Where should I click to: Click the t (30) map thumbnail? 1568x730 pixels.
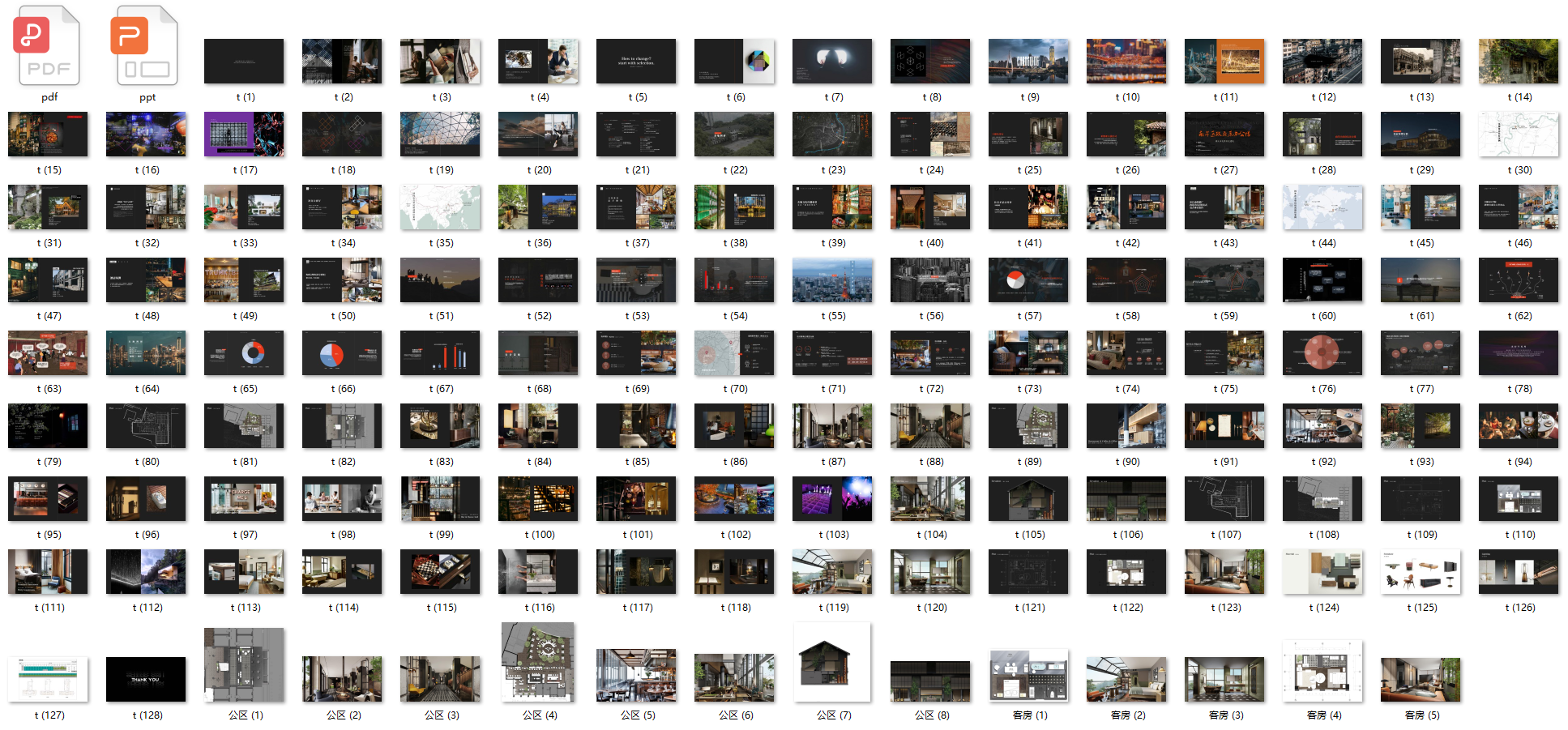[1519, 134]
